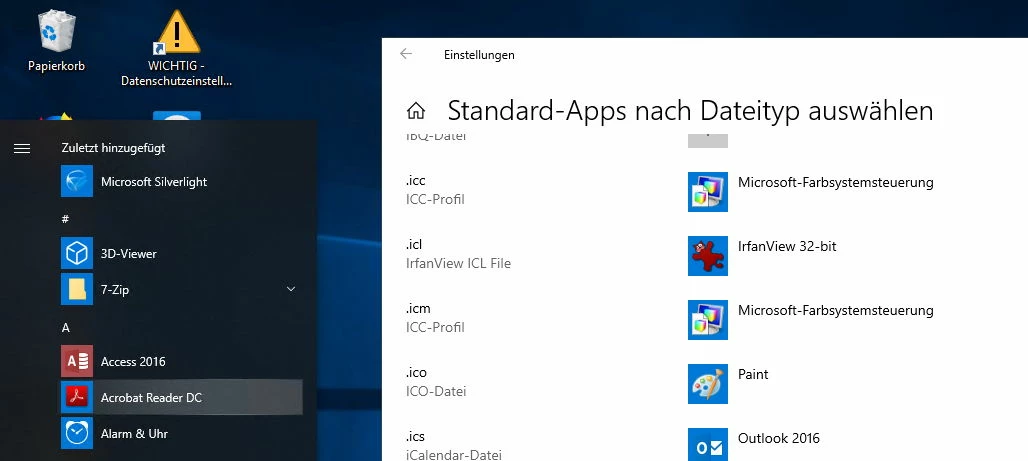The width and height of the screenshot is (1028, 461).
Task: Click the 'iCalendar-Datei' description
Action: (x=454, y=454)
